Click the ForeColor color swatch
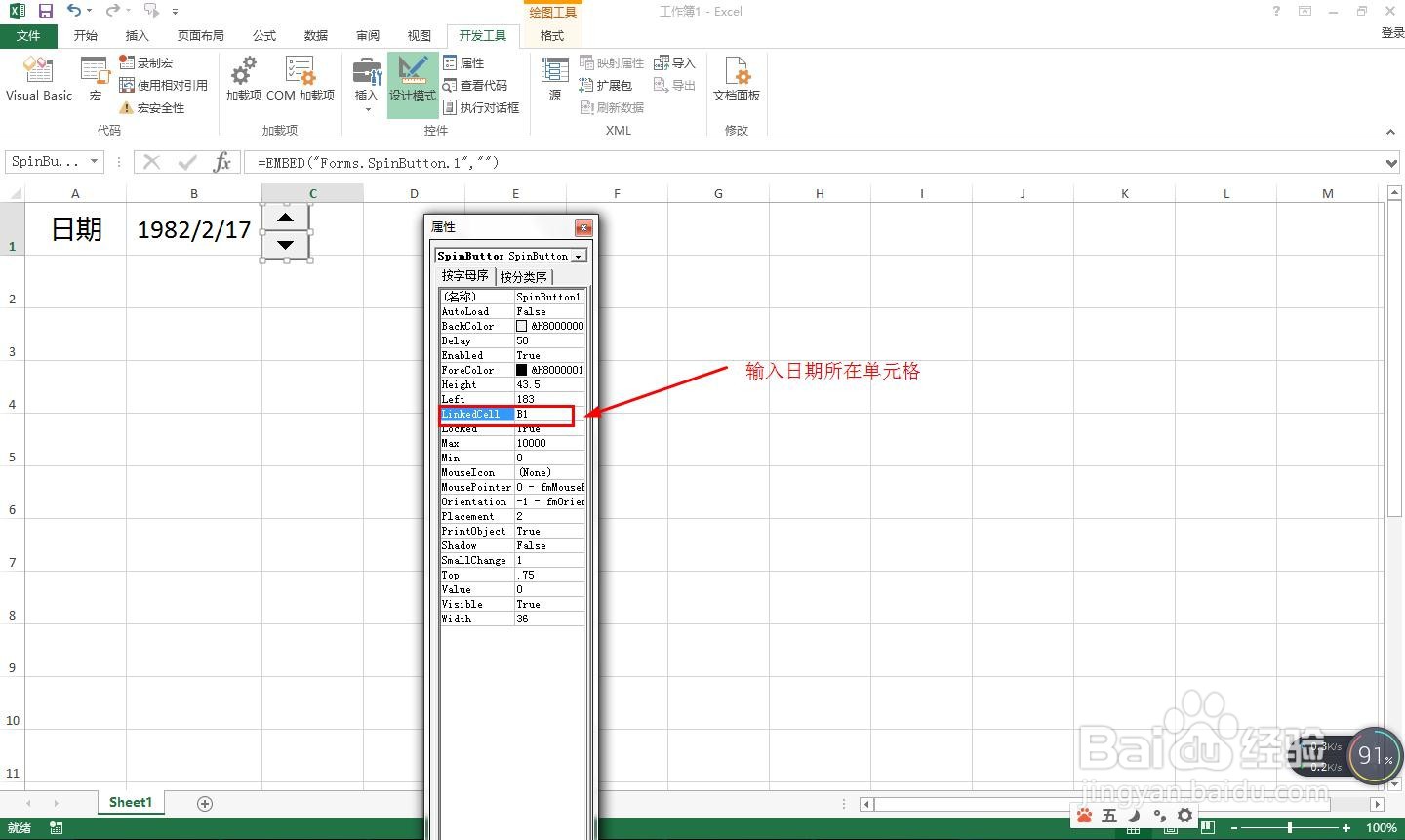Viewport: 1405px width, 840px height. tap(521, 370)
